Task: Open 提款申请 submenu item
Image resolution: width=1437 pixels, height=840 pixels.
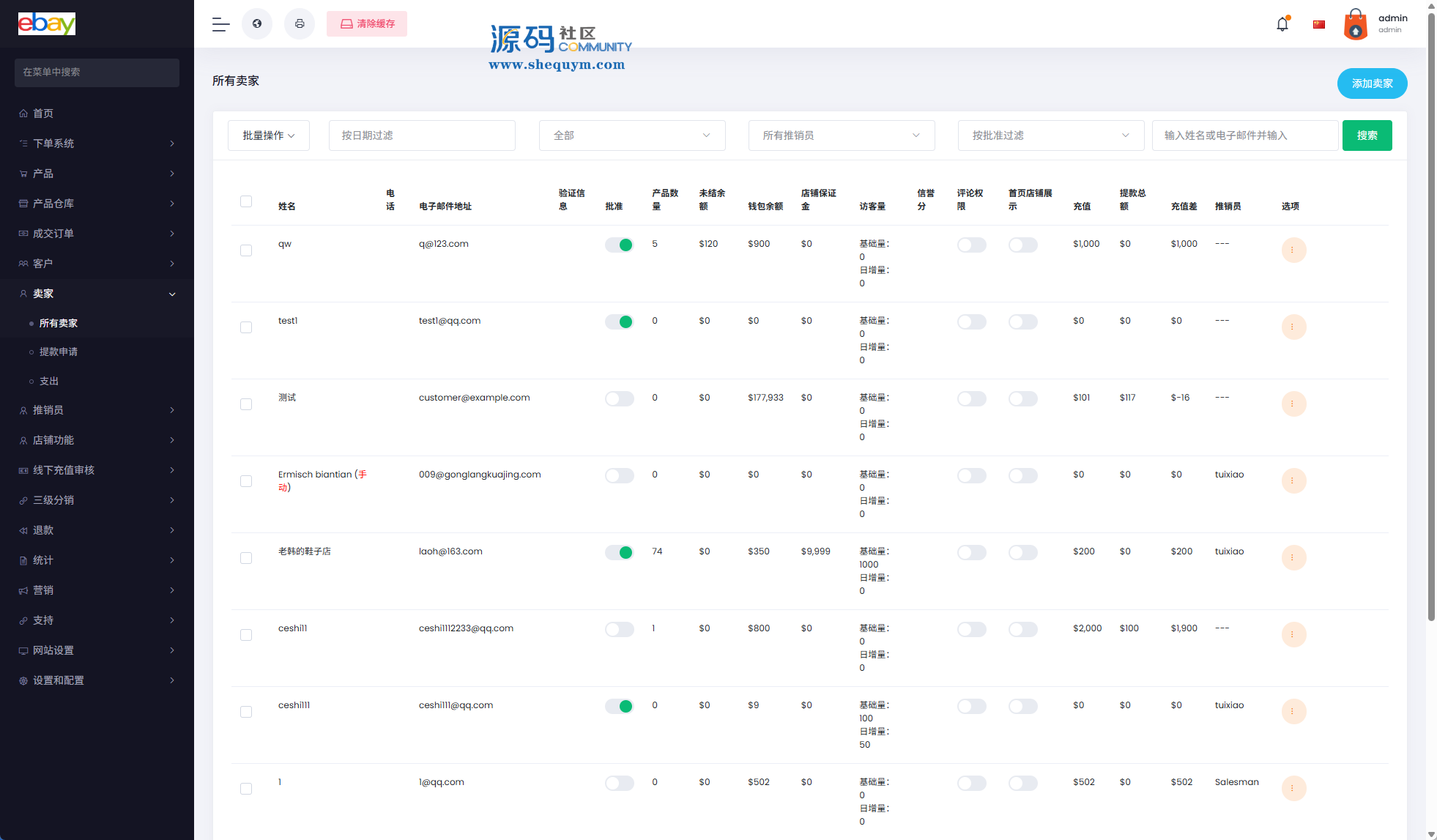Action: 59,352
